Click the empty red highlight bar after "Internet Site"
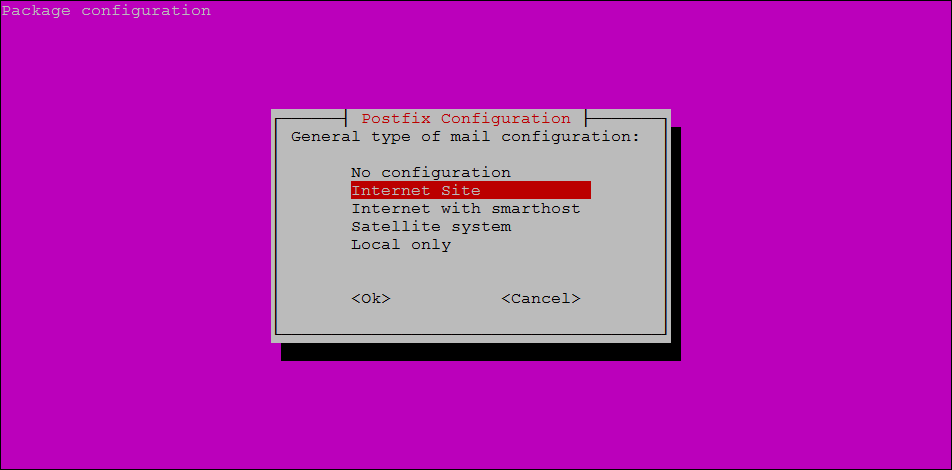 click(x=536, y=190)
